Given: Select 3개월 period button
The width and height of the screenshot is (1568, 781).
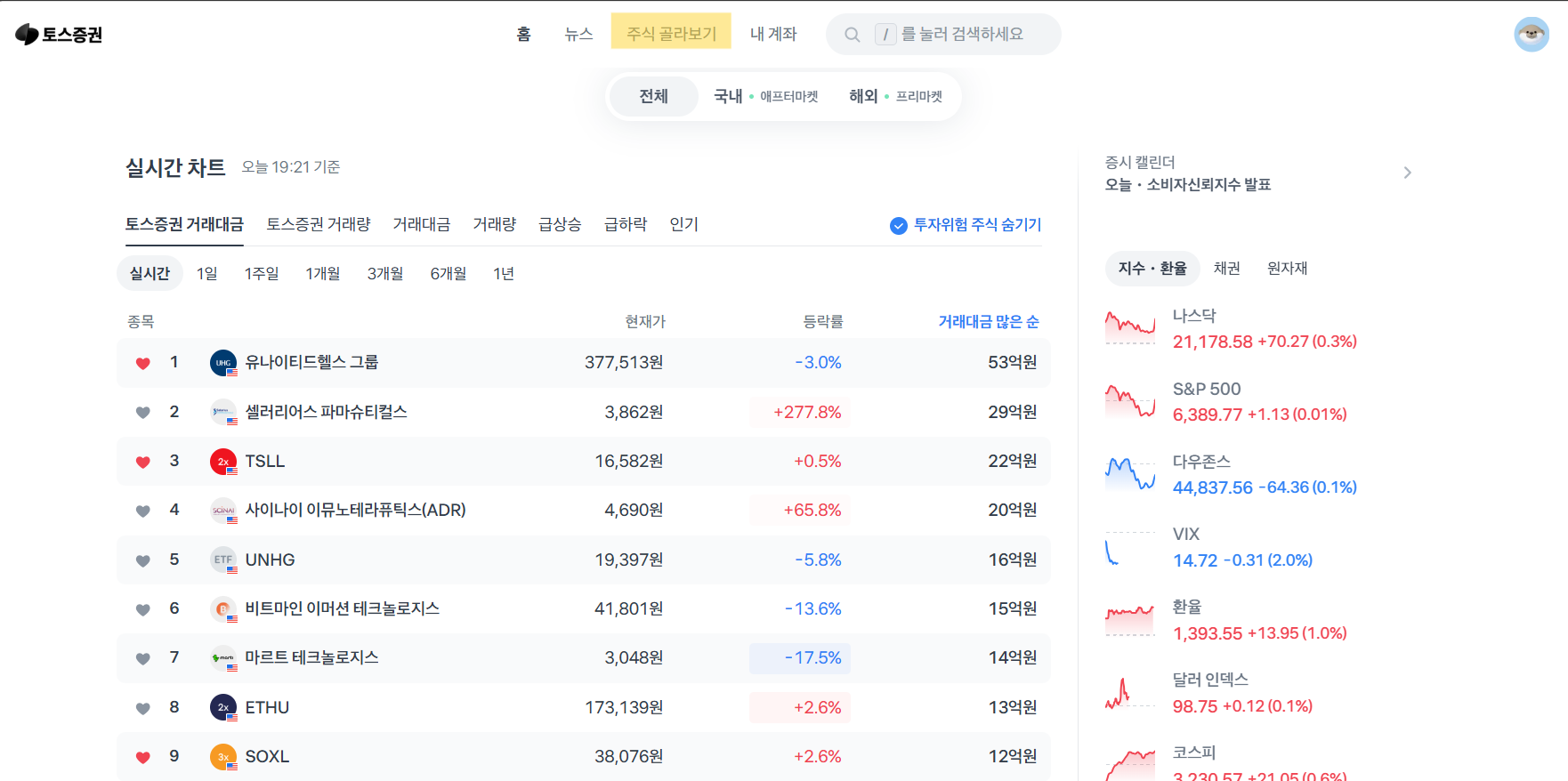Looking at the screenshot, I should [385, 273].
